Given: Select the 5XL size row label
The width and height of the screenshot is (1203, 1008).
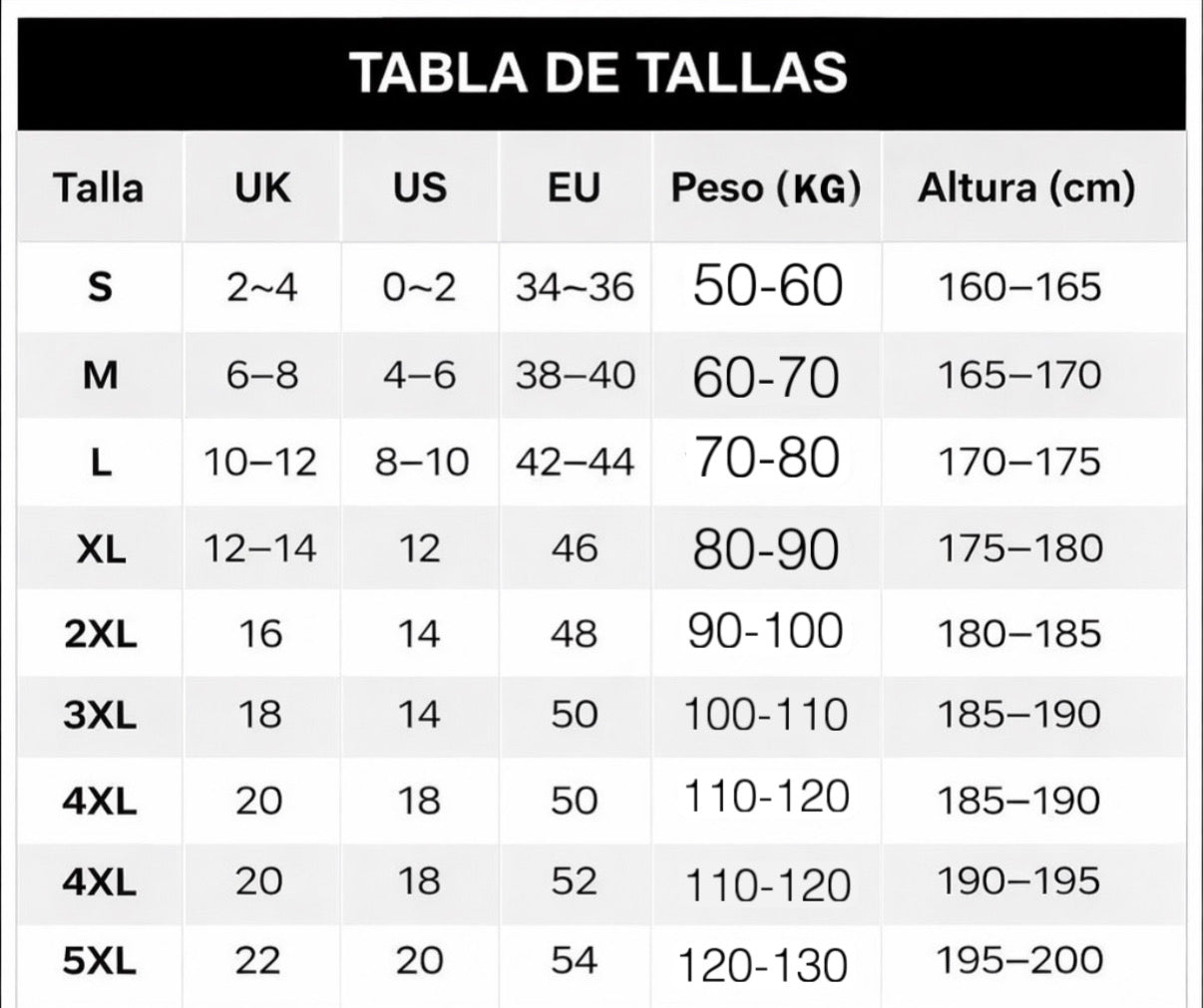Looking at the screenshot, I should [100, 960].
